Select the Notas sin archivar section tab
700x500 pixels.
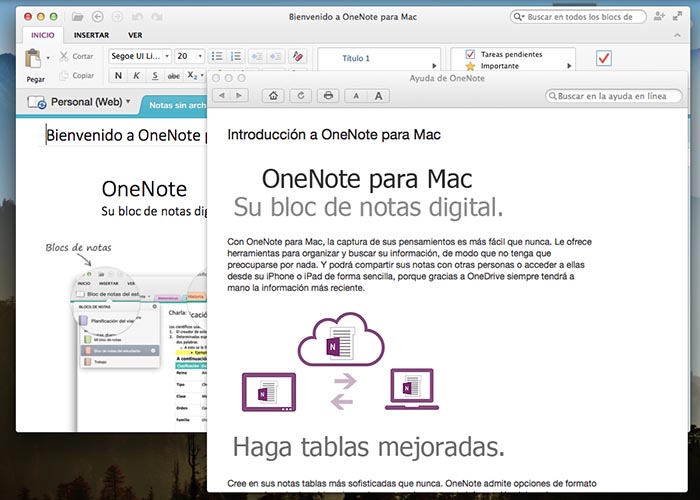(x=175, y=105)
